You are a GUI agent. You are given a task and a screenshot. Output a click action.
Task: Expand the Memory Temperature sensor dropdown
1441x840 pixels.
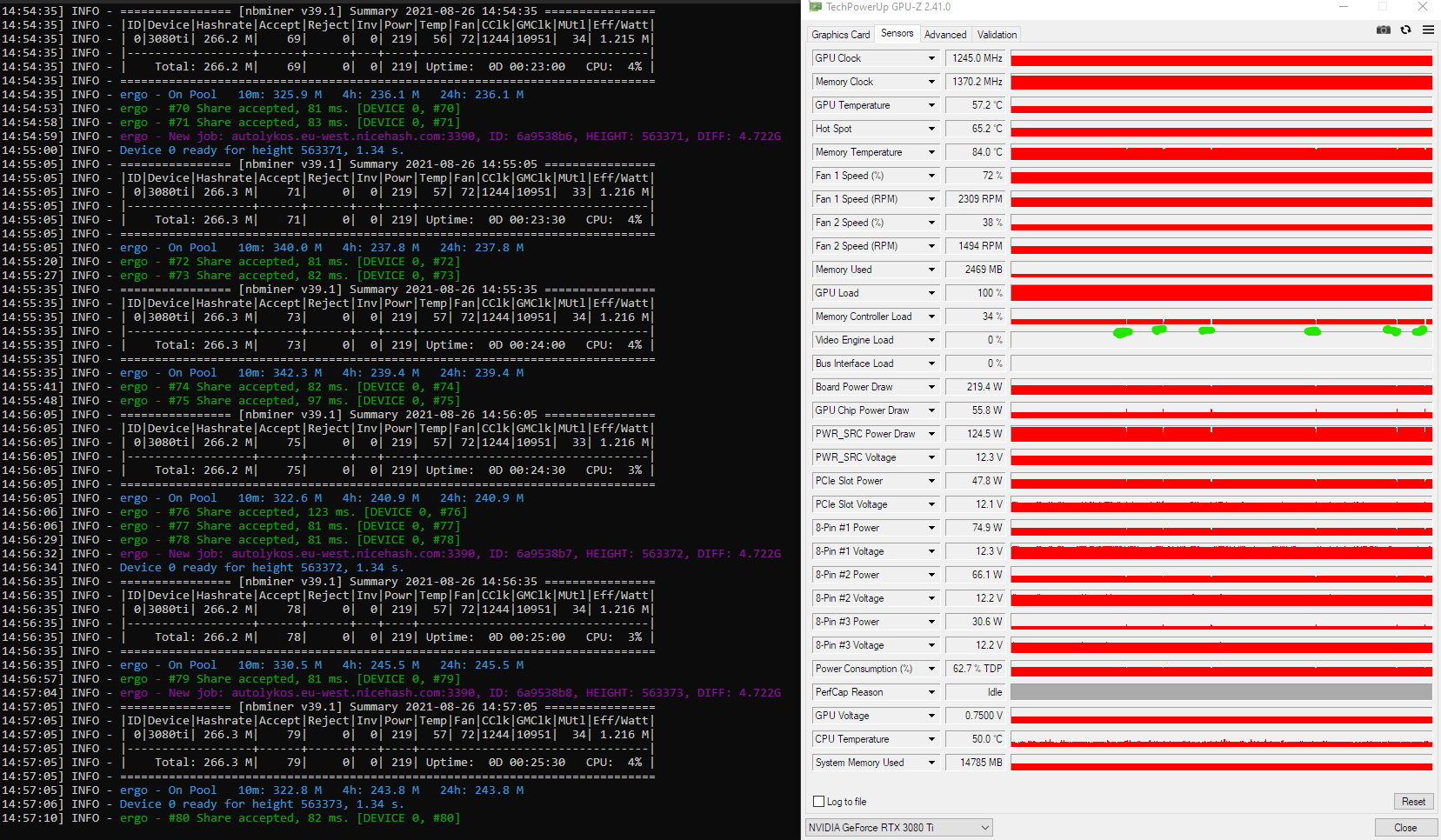tap(931, 152)
